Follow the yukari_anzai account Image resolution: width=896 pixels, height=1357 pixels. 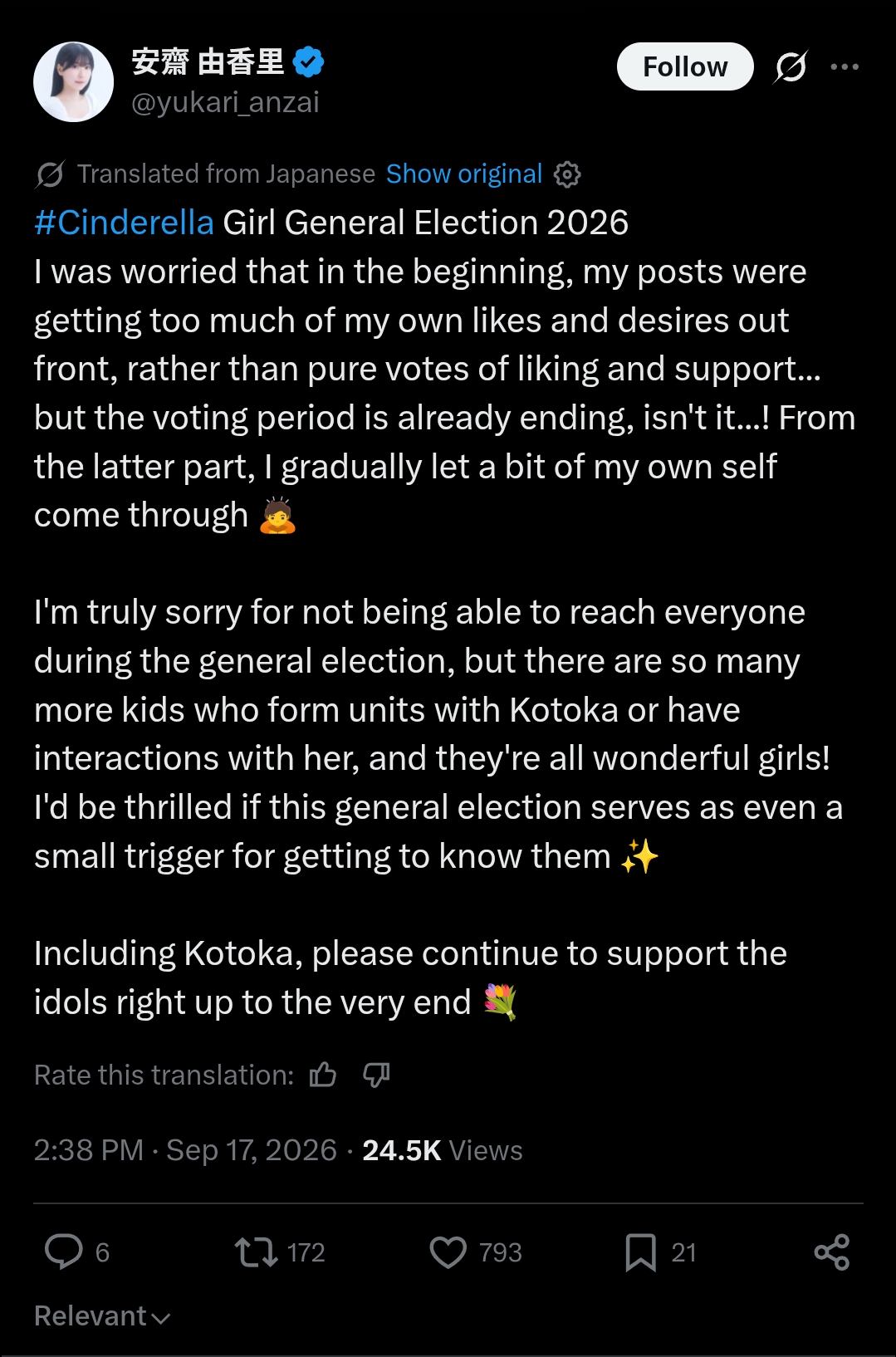[685, 66]
